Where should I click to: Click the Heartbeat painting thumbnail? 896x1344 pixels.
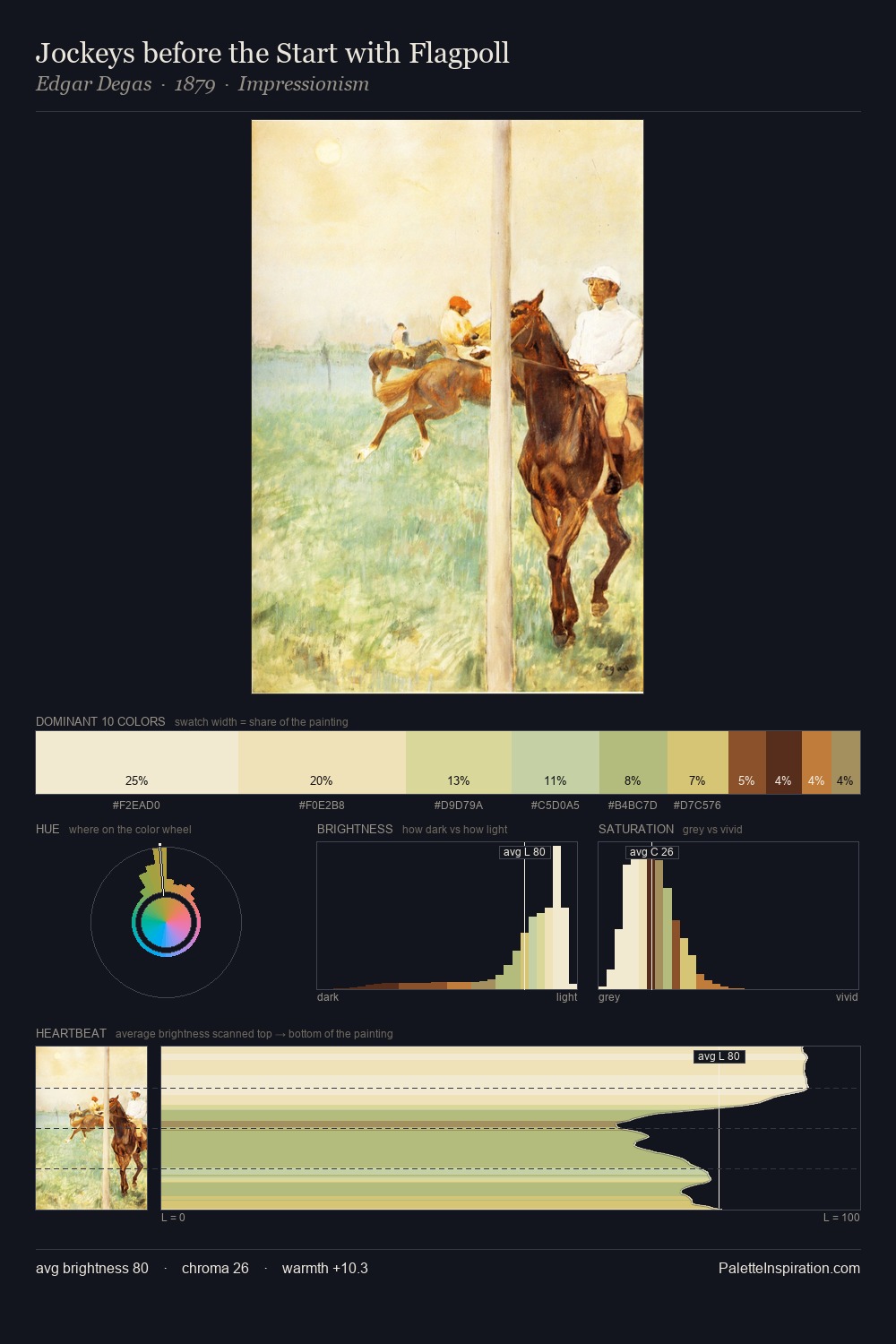coord(91,1128)
